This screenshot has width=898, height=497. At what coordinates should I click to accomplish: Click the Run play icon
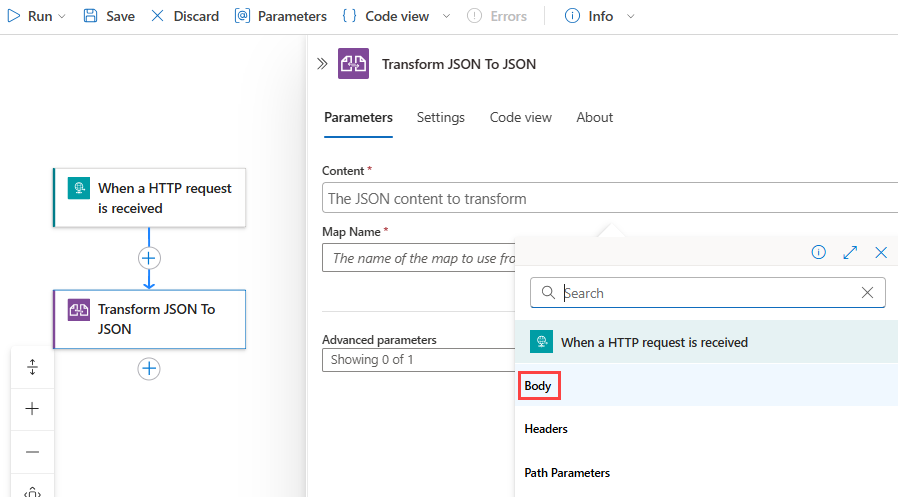click(14, 16)
